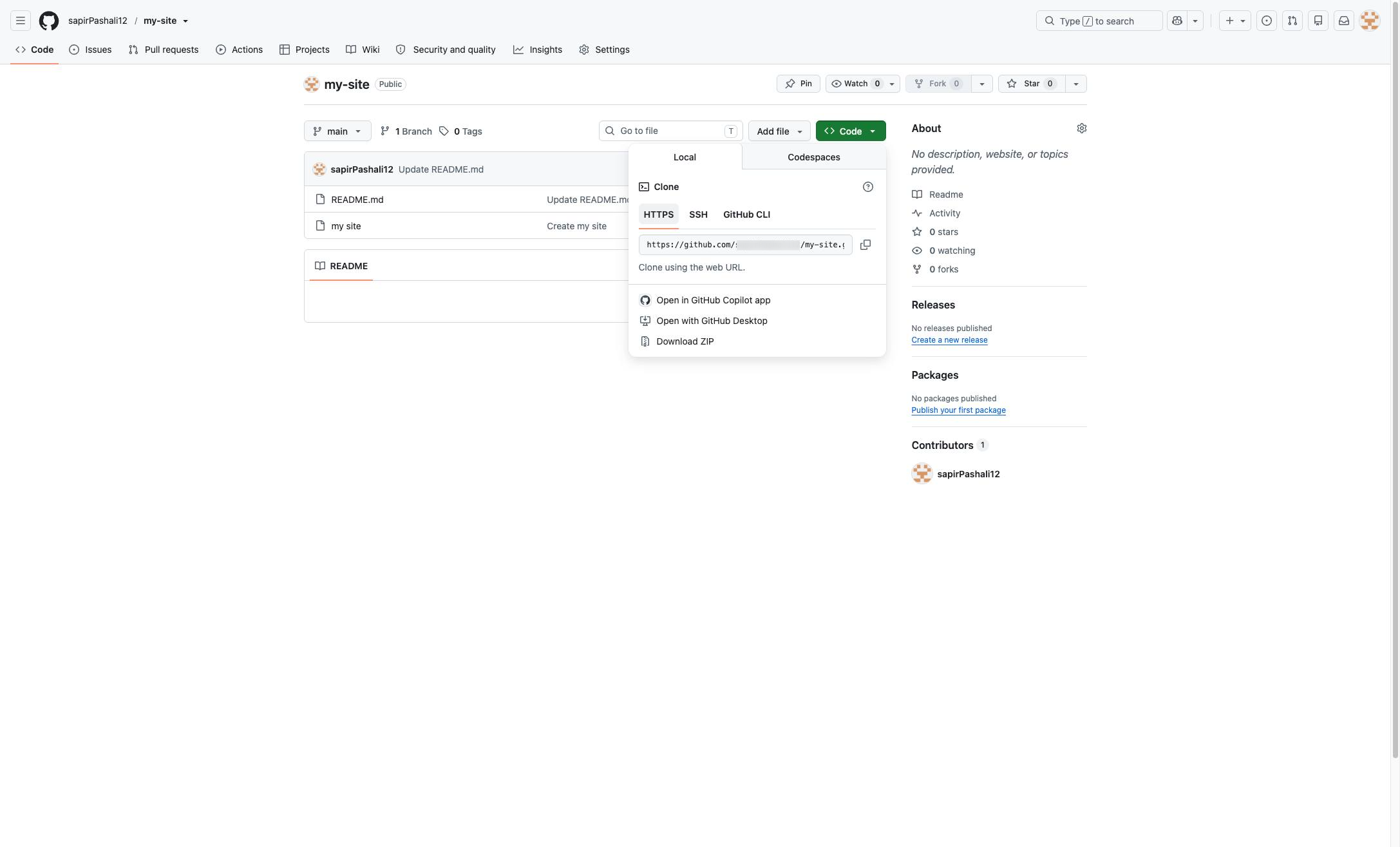
Task: Open the user avatar menu
Action: click(x=1370, y=21)
